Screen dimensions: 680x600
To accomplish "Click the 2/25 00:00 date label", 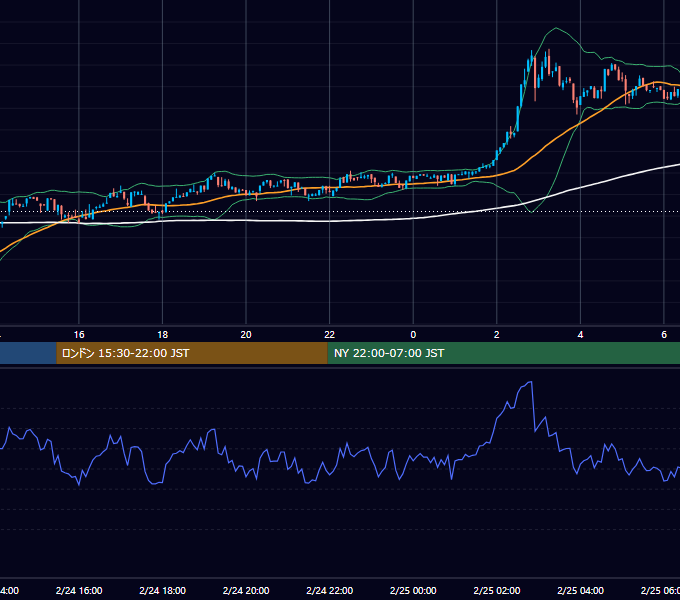I will pyautogui.click(x=413, y=590).
